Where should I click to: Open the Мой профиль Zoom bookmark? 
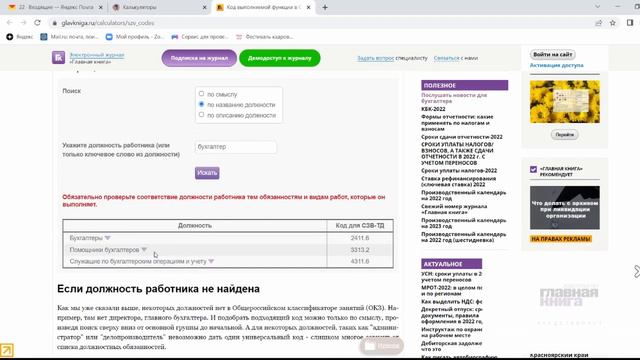point(134,37)
